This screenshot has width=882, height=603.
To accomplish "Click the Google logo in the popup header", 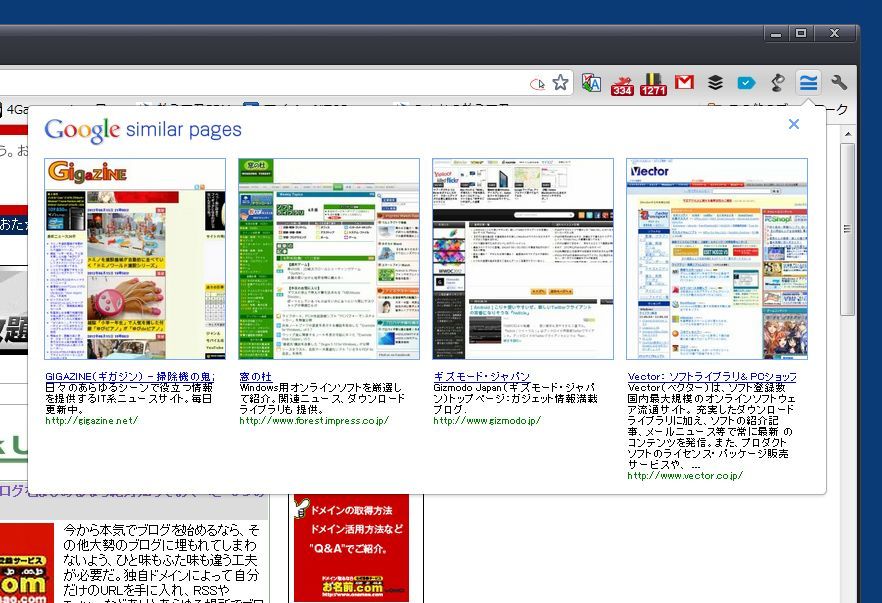I will point(82,130).
